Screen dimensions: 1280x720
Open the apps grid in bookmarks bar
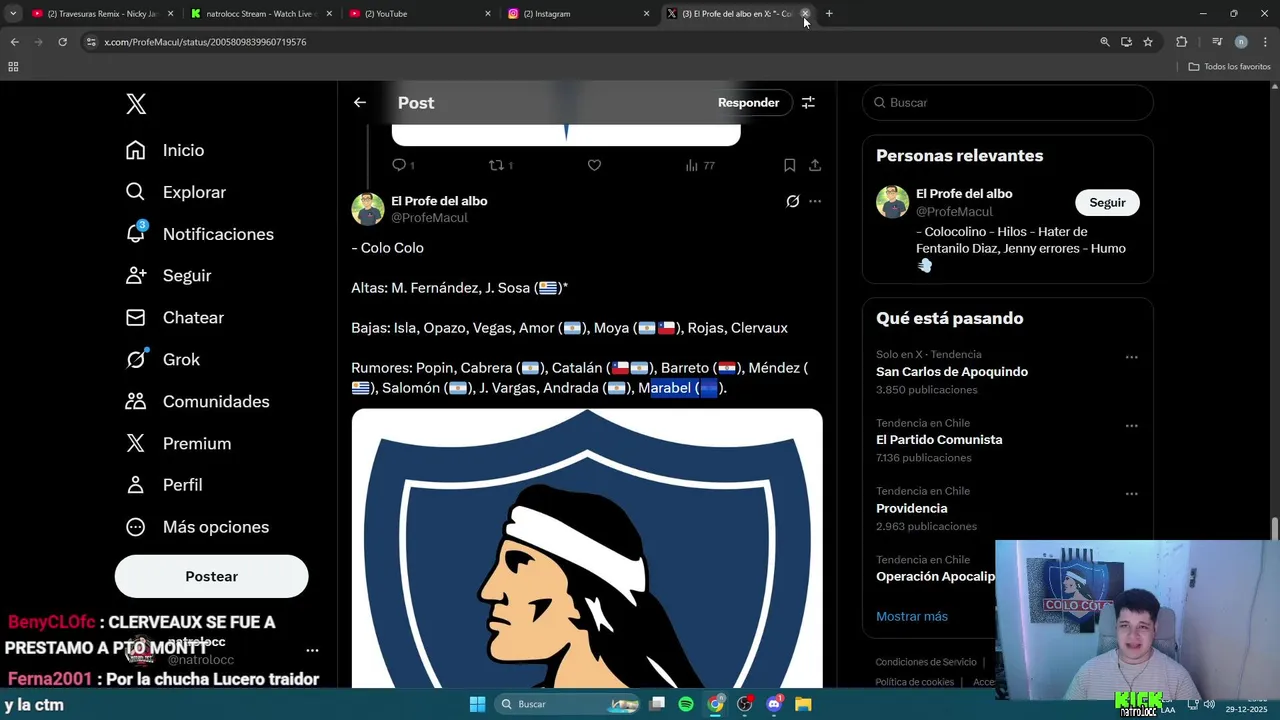tap(13, 67)
